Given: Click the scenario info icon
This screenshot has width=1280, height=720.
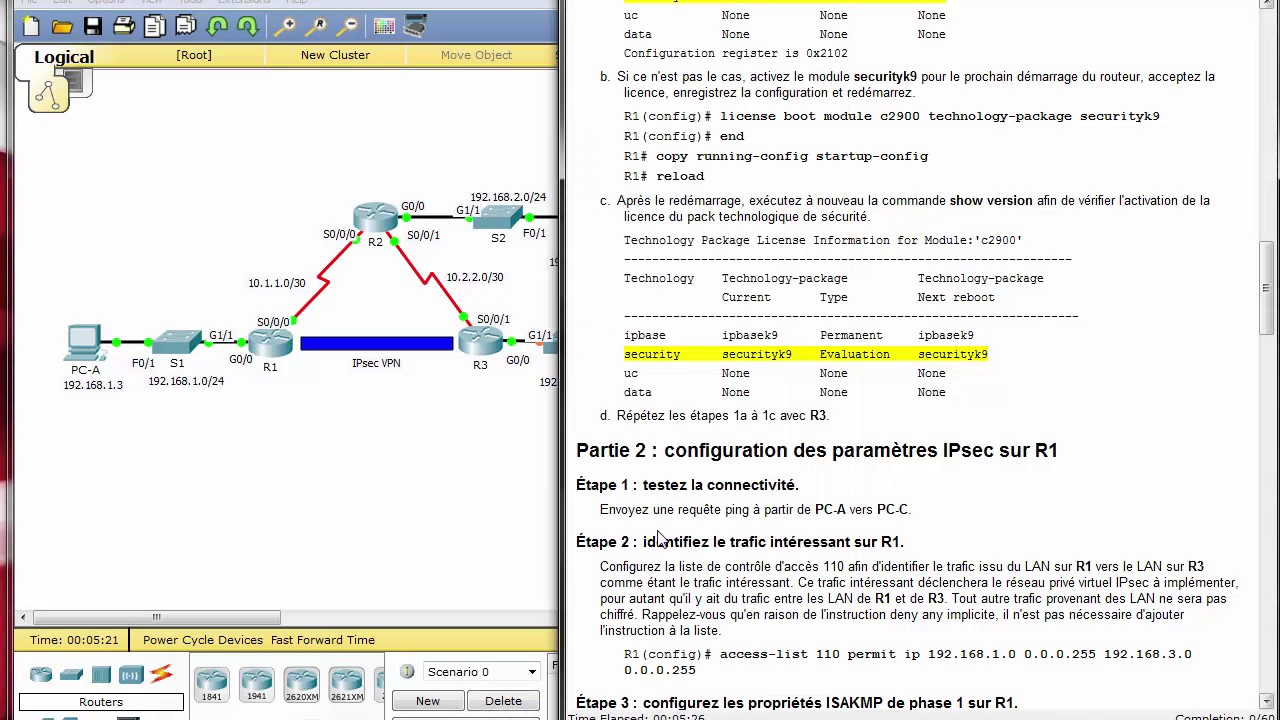Looking at the screenshot, I should tap(407, 671).
